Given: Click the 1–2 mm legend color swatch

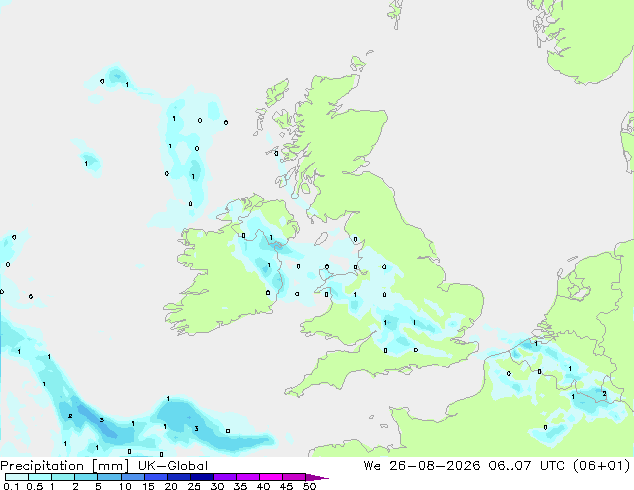Looking at the screenshot, I should click(63, 477).
